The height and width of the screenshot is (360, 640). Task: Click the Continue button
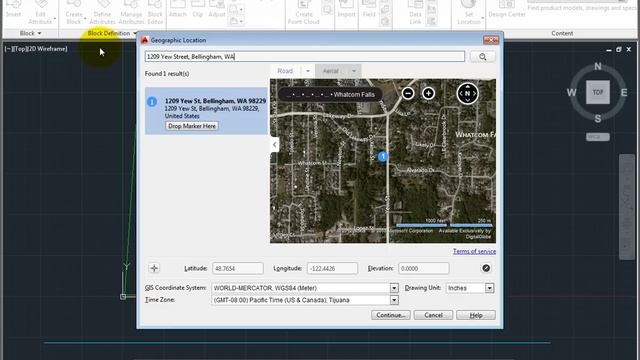click(x=391, y=315)
